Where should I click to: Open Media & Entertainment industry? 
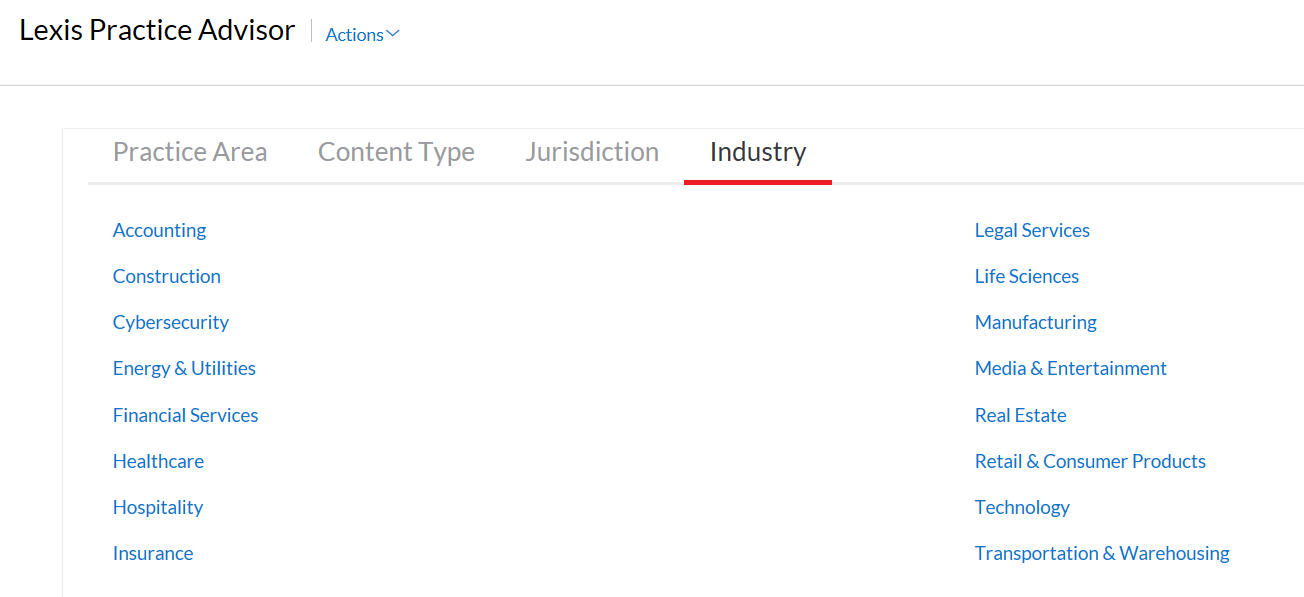(1071, 368)
